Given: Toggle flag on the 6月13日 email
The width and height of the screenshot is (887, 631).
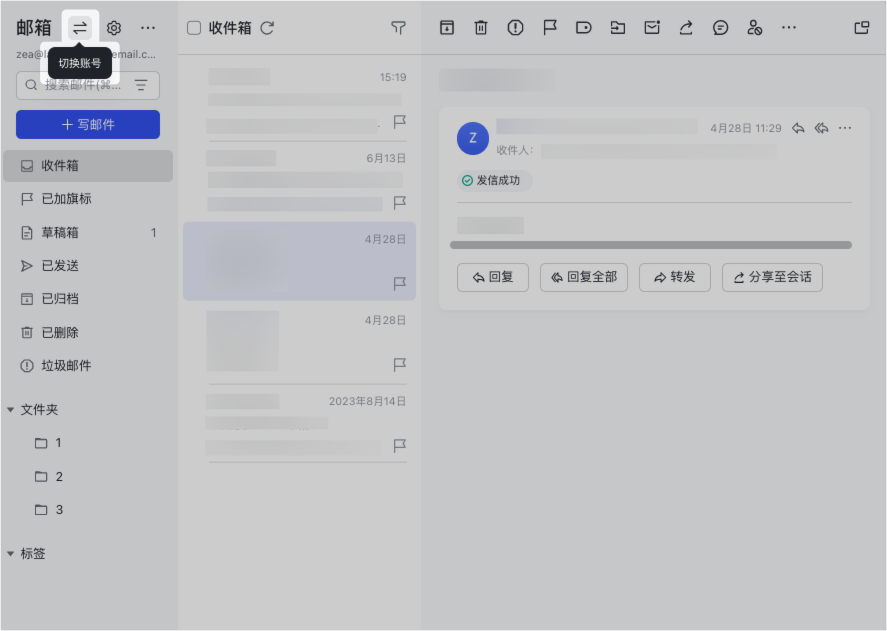Looking at the screenshot, I should (400, 203).
